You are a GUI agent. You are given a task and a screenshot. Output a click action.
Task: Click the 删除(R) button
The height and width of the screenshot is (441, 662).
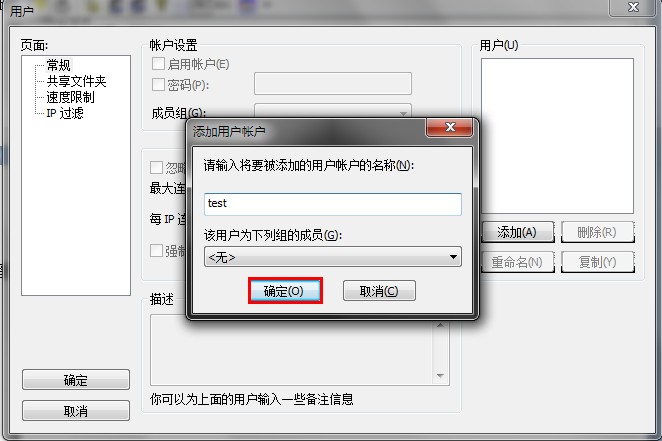point(597,232)
